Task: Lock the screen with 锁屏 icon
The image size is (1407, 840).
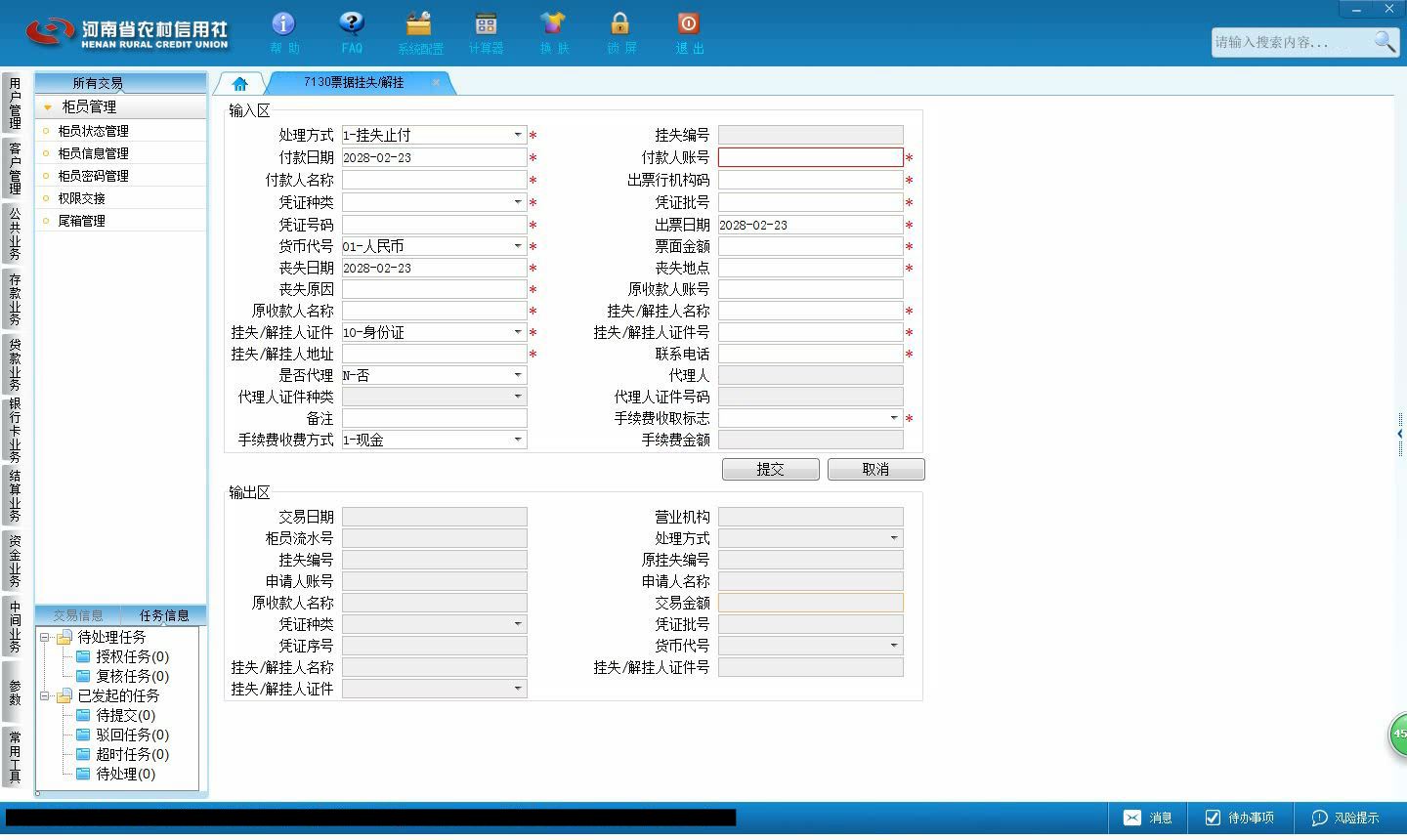Action: point(620,23)
